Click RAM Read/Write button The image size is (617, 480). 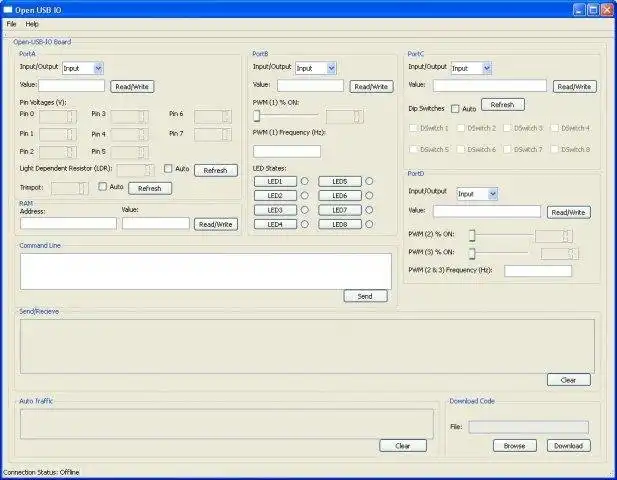[216, 224]
